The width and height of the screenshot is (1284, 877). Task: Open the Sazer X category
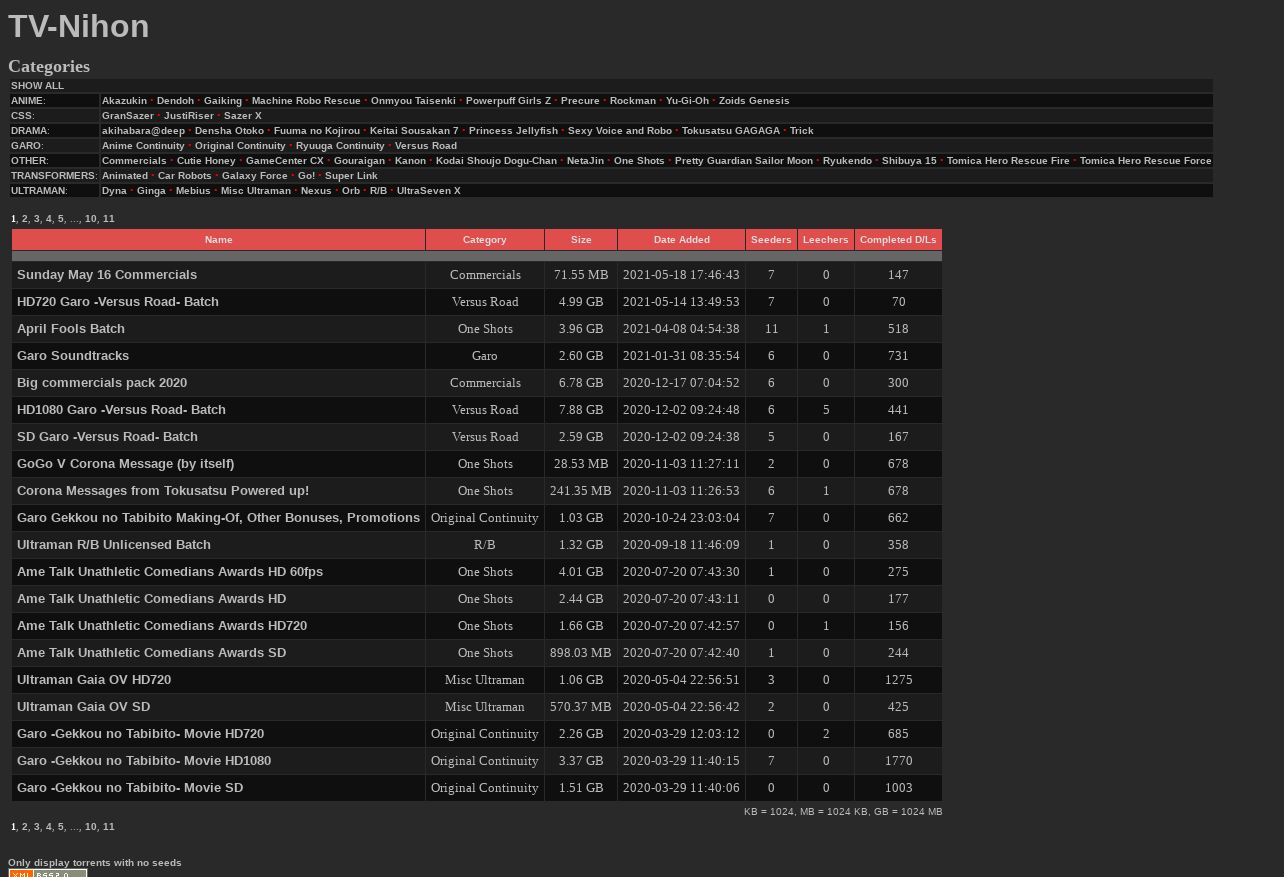243,116
